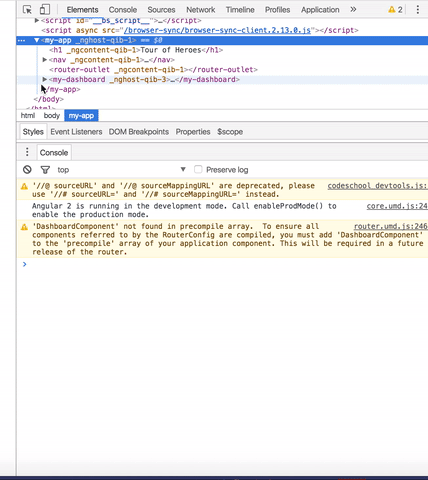Screen dimensions: 428x480
Task: Switch to the Console tab in top bar
Action: [x=123, y=10]
